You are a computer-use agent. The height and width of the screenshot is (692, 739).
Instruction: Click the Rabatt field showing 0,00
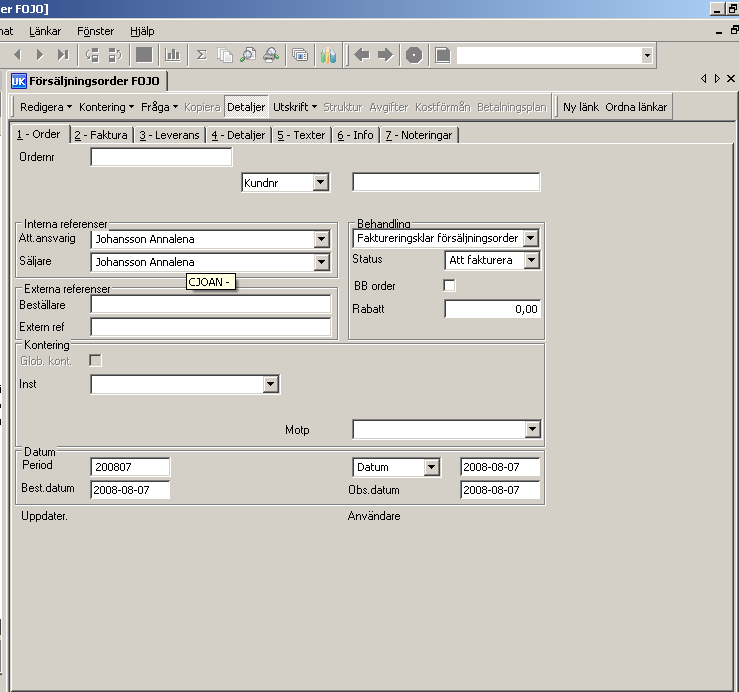pos(493,309)
